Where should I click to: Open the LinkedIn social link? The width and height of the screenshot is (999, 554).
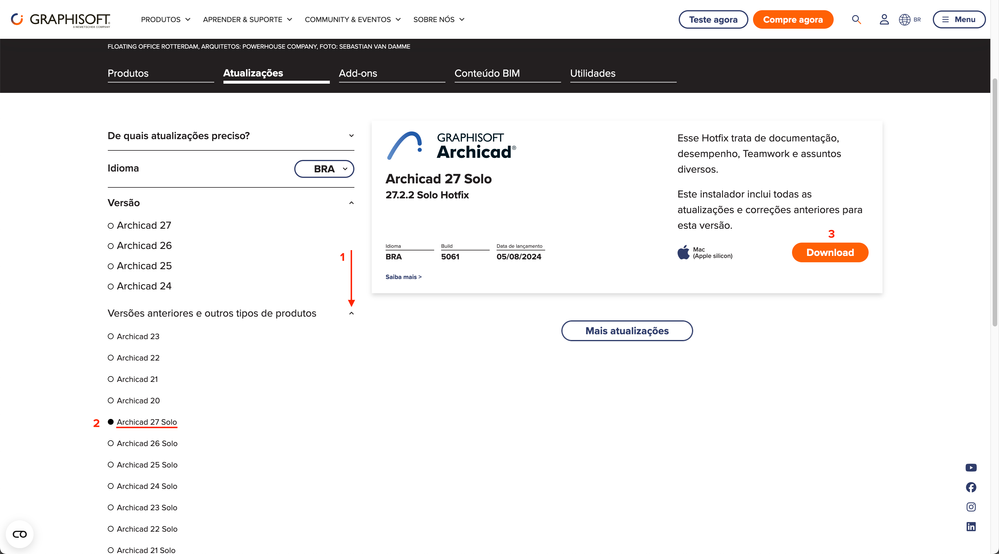coord(971,527)
